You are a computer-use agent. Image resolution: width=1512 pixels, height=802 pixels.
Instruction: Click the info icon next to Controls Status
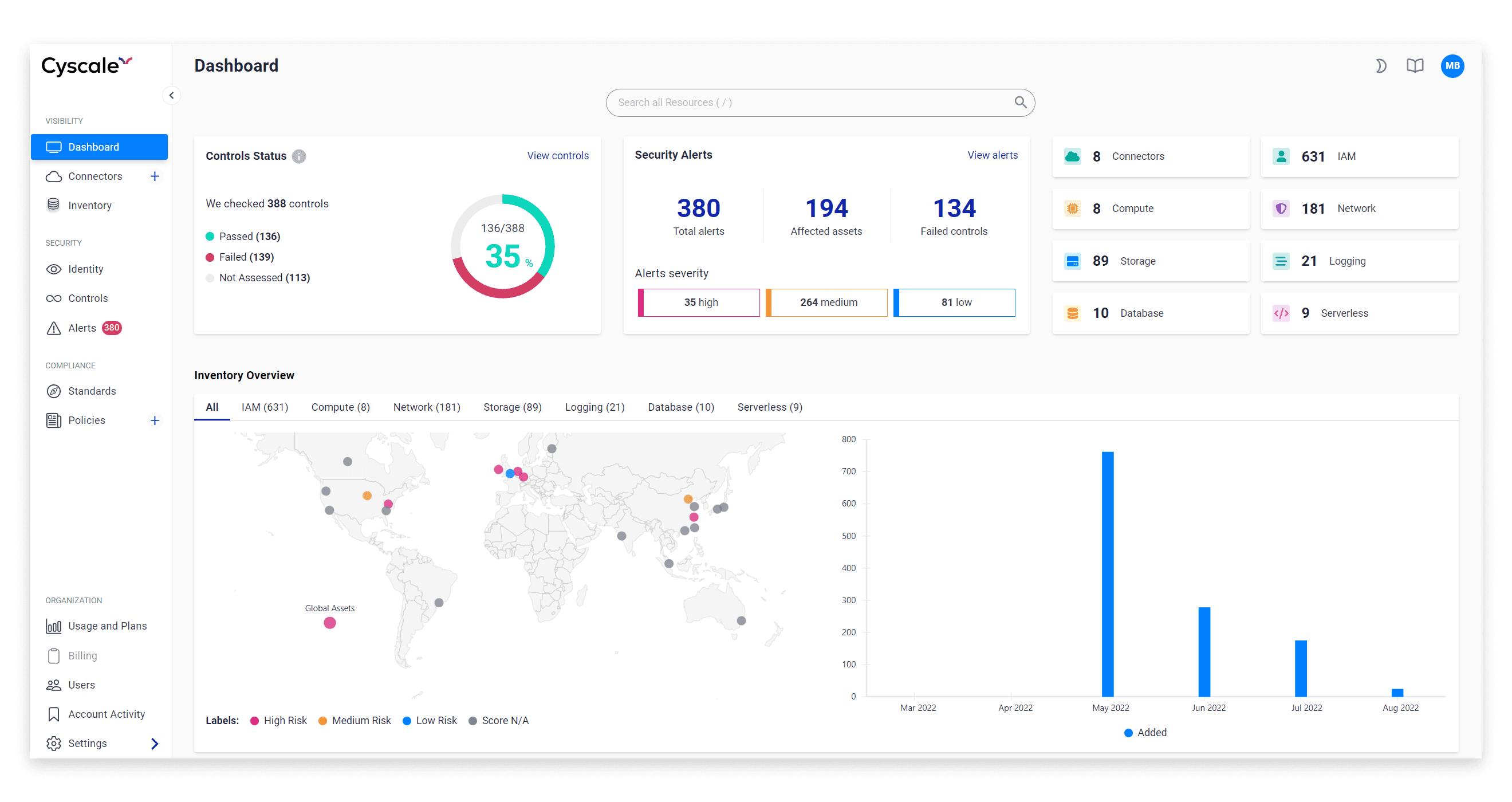[298, 156]
